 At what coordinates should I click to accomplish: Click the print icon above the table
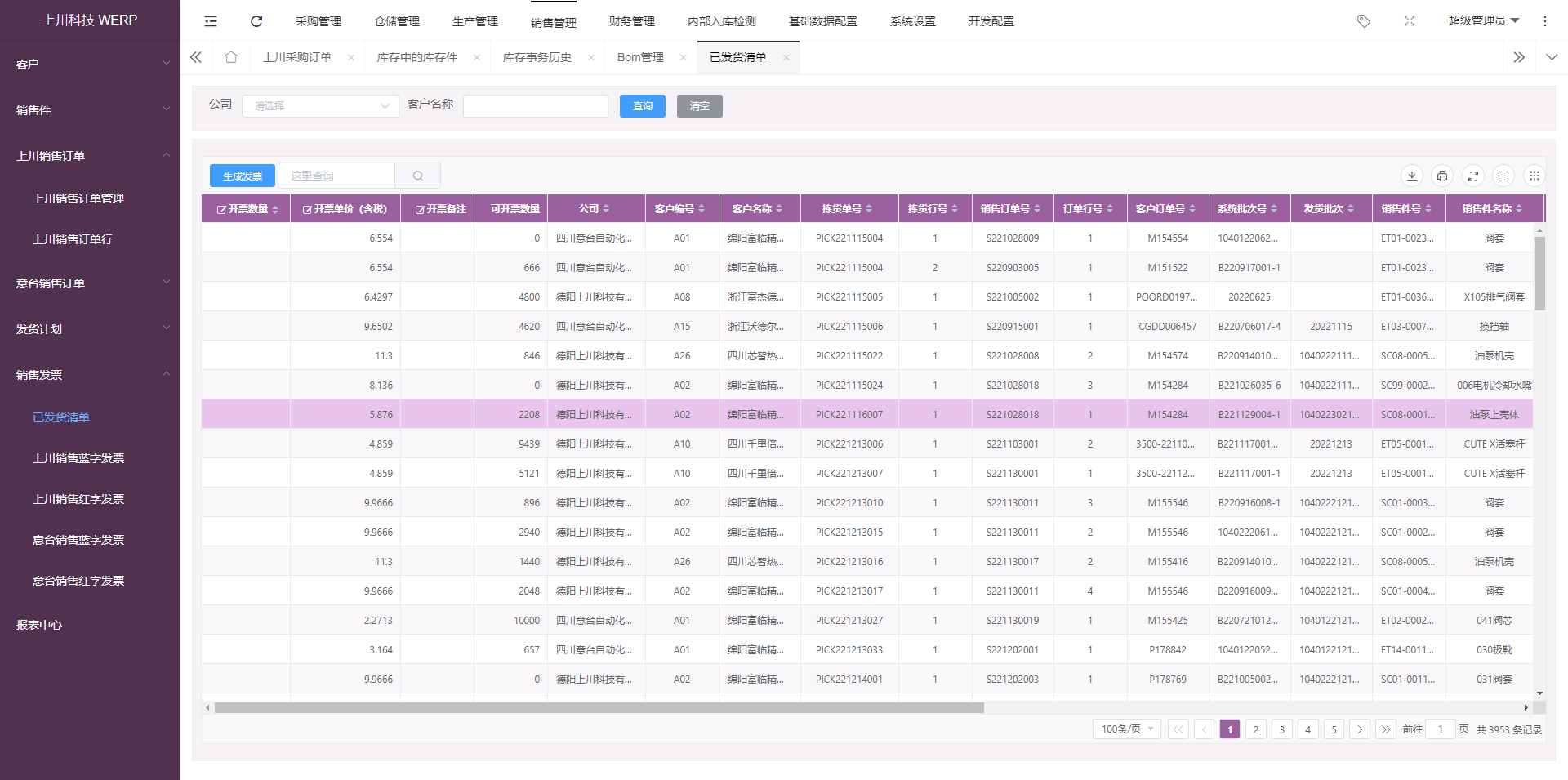click(1442, 176)
